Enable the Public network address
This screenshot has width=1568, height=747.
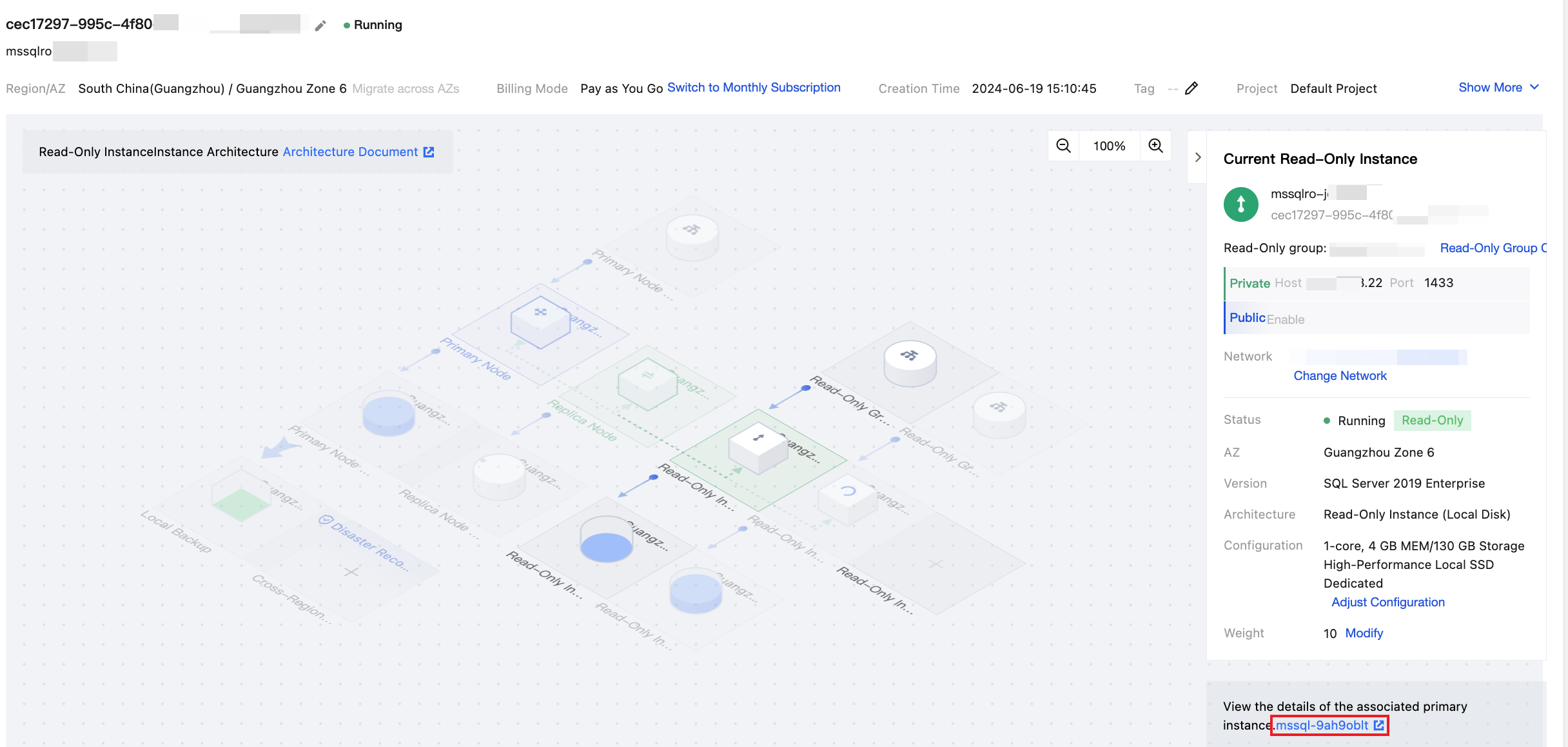click(1285, 320)
